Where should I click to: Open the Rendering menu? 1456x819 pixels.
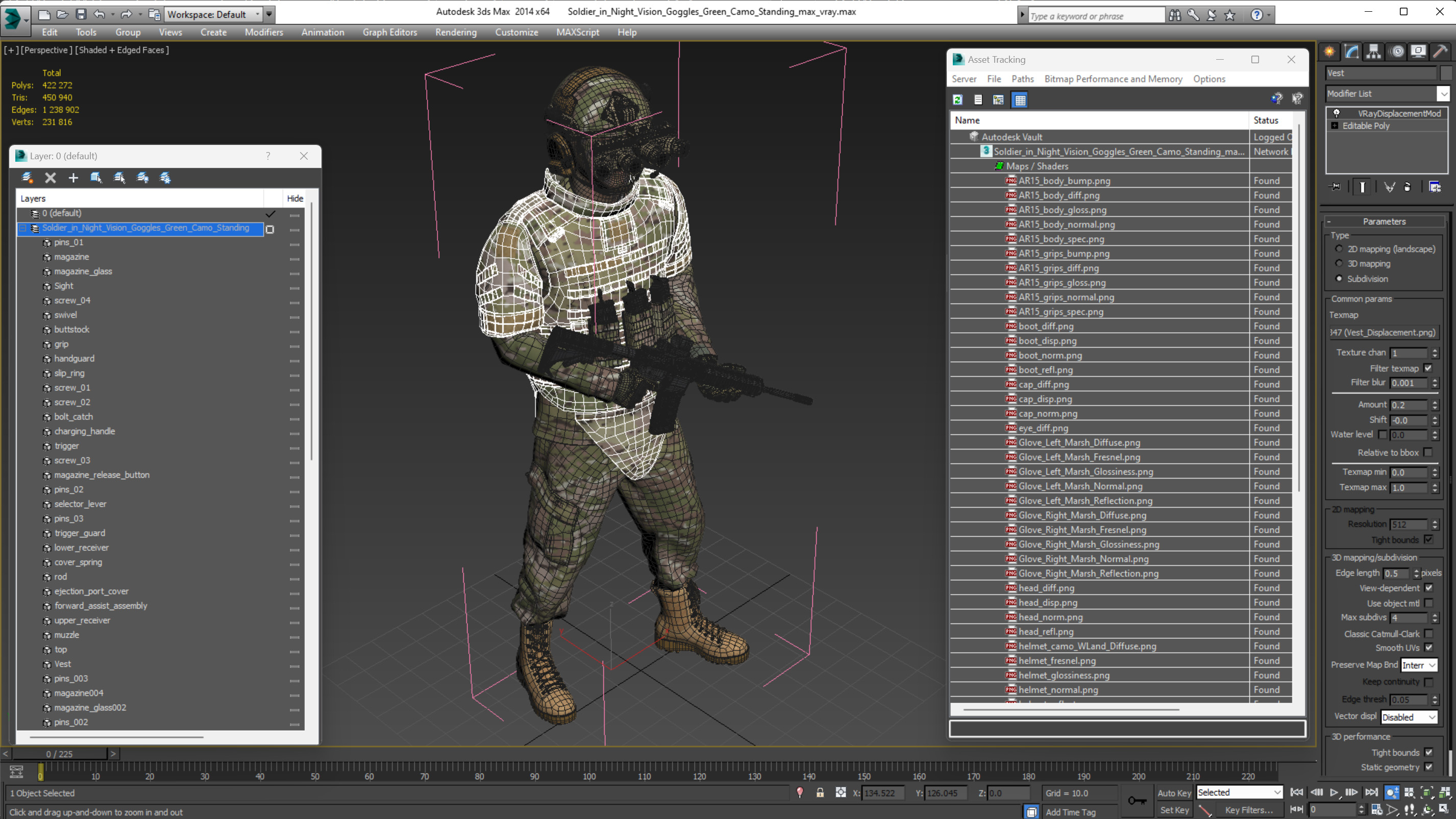coord(456,32)
